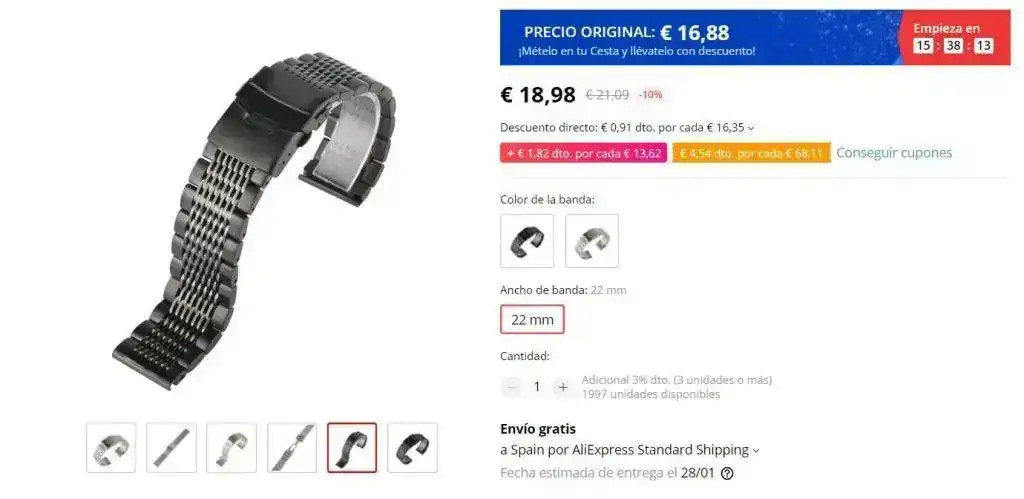Click the Precio Original promotional banner

pos(755,37)
